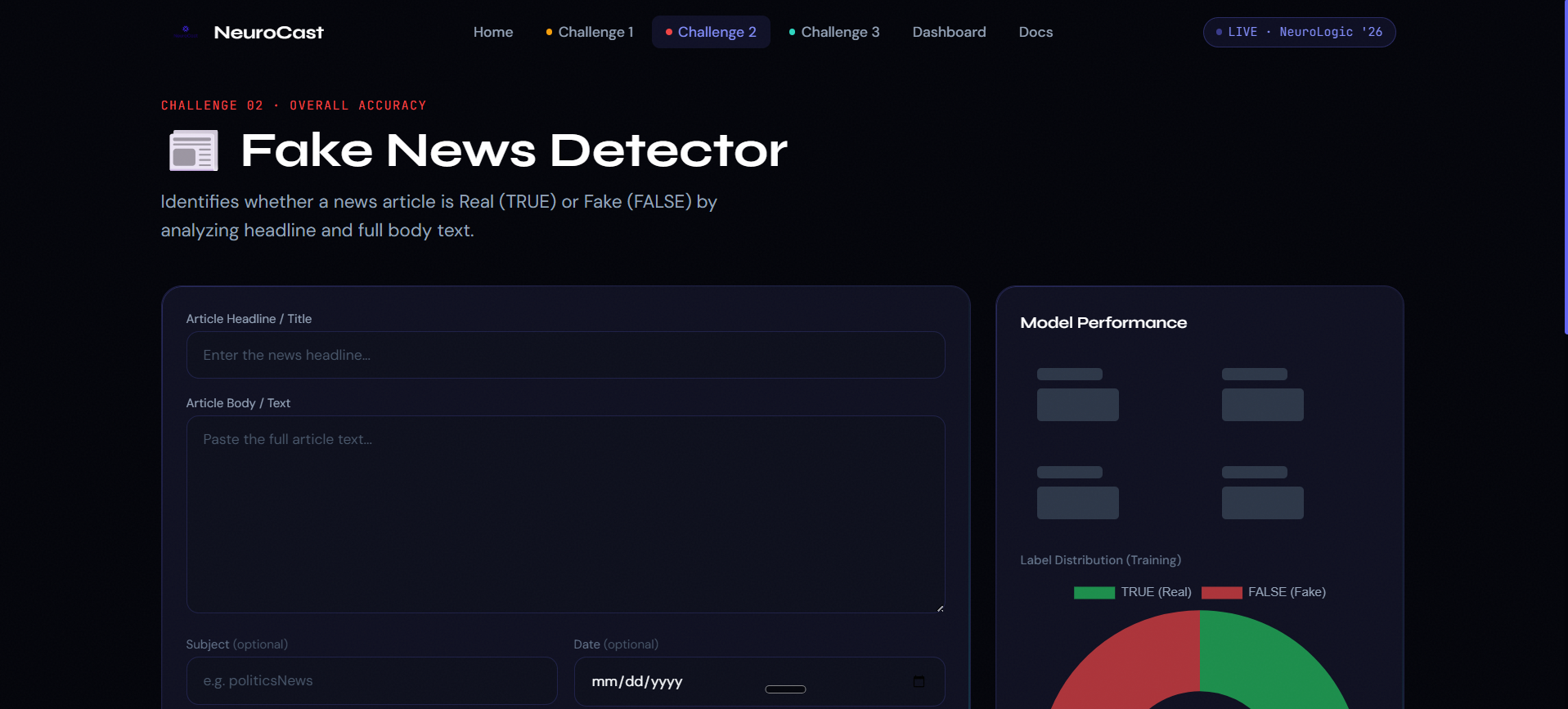1568x709 pixels.
Task: Click the Fake News Detector heading
Action: point(514,150)
